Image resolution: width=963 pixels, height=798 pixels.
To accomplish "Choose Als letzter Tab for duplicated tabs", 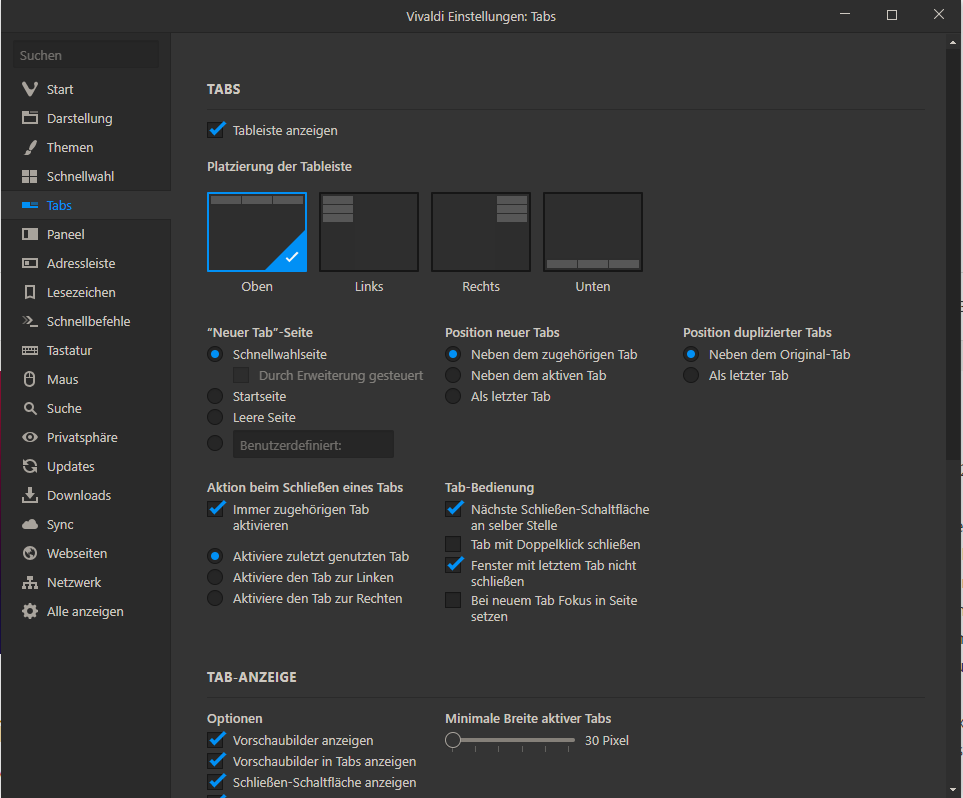I will [691, 375].
